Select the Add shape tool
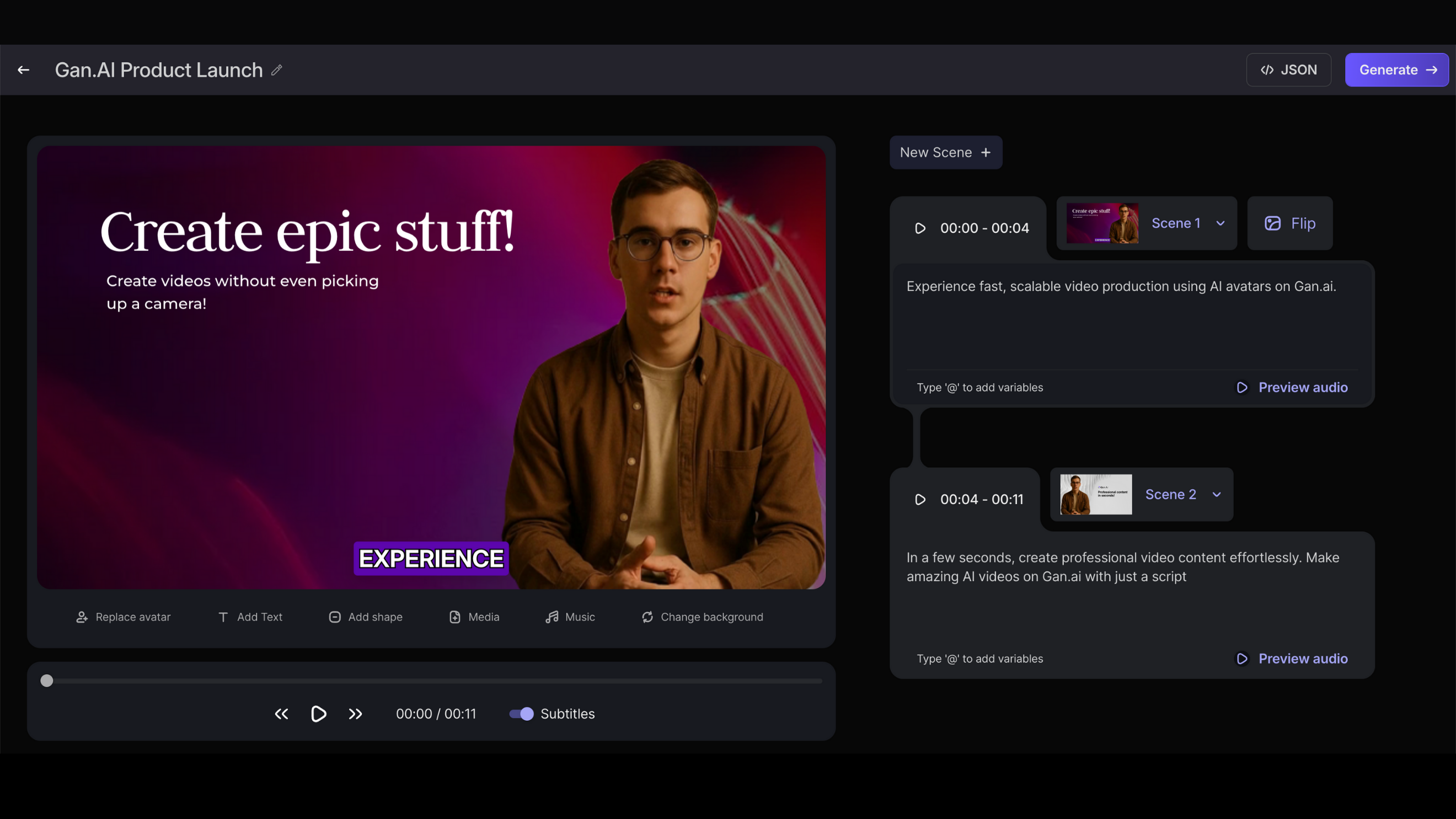Viewport: 1456px width, 819px height. point(366,617)
